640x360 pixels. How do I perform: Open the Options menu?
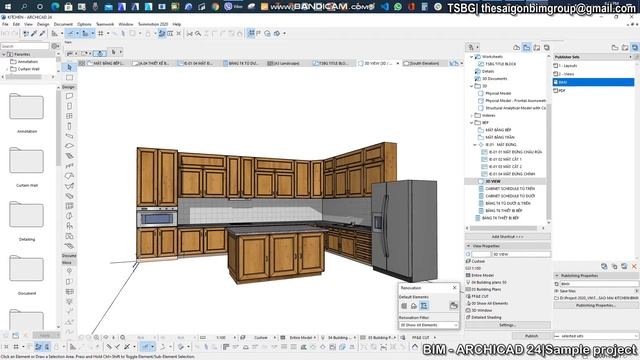click(x=84, y=24)
